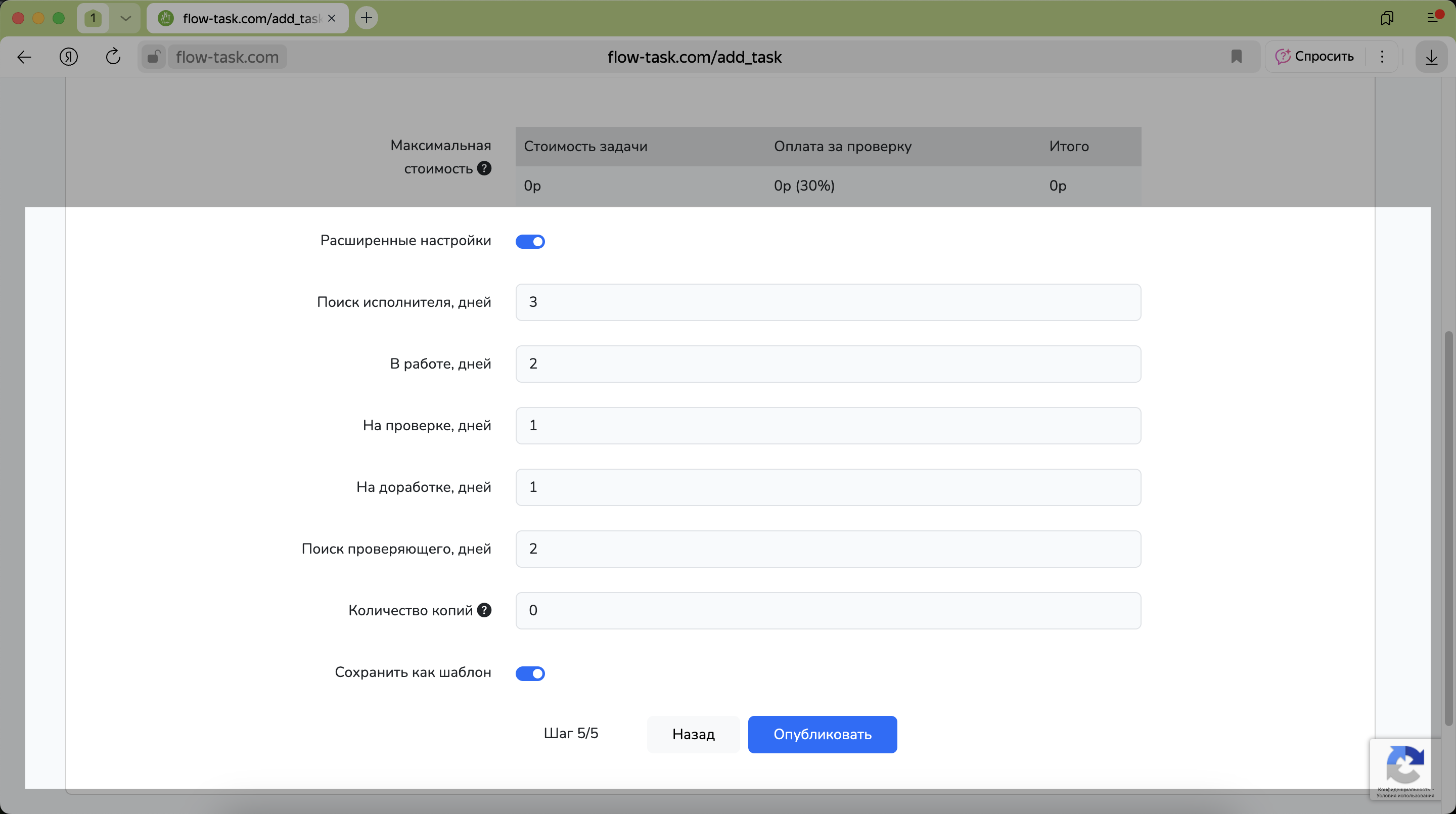Image resolution: width=1456 pixels, height=814 pixels.
Task: Click the Поиск исполнителя, дней input field
Action: coord(828,302)
